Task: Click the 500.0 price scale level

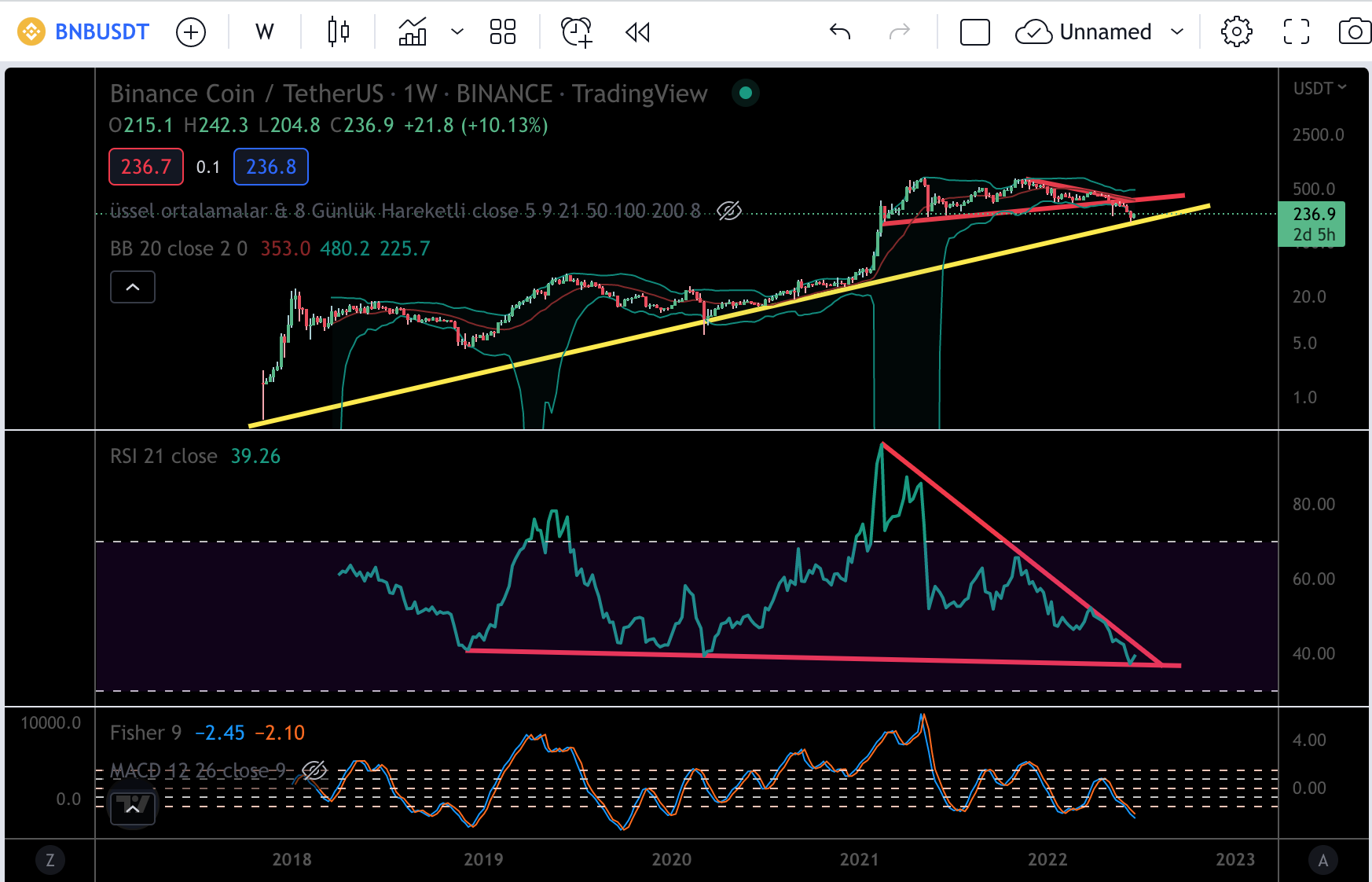Action: pyautogui.click(x=1314, y=189)
